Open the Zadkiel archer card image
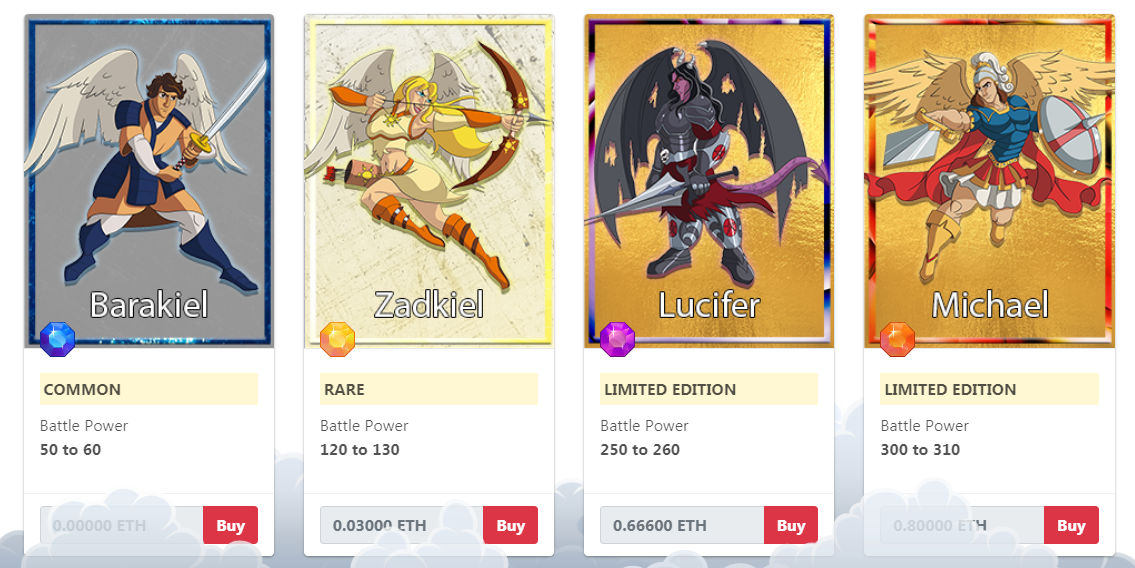Viewport: 1135px width, 568px height. [429, 181]
